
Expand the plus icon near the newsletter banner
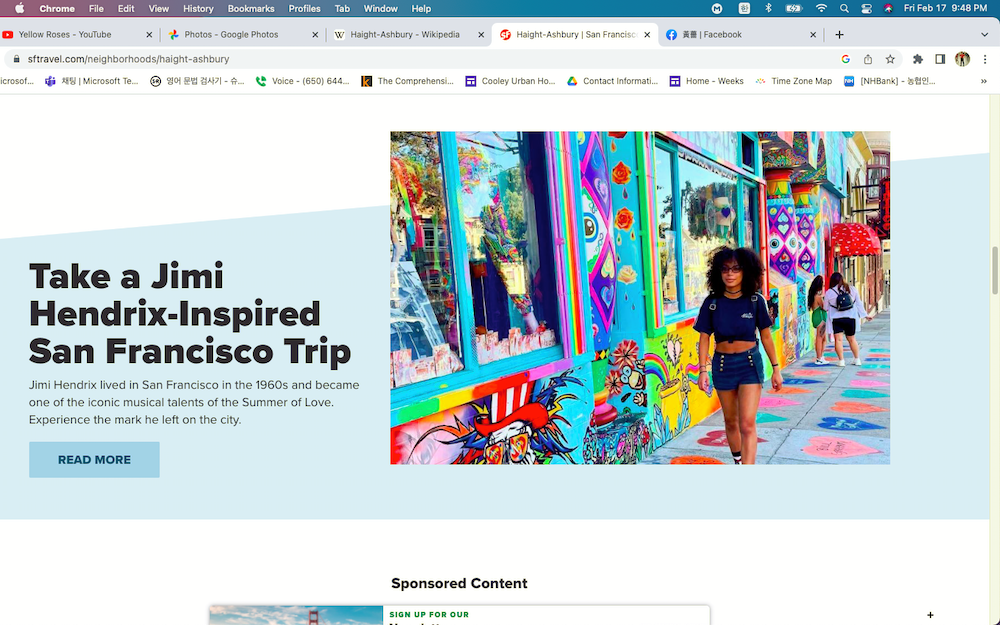tap(930, 615)
